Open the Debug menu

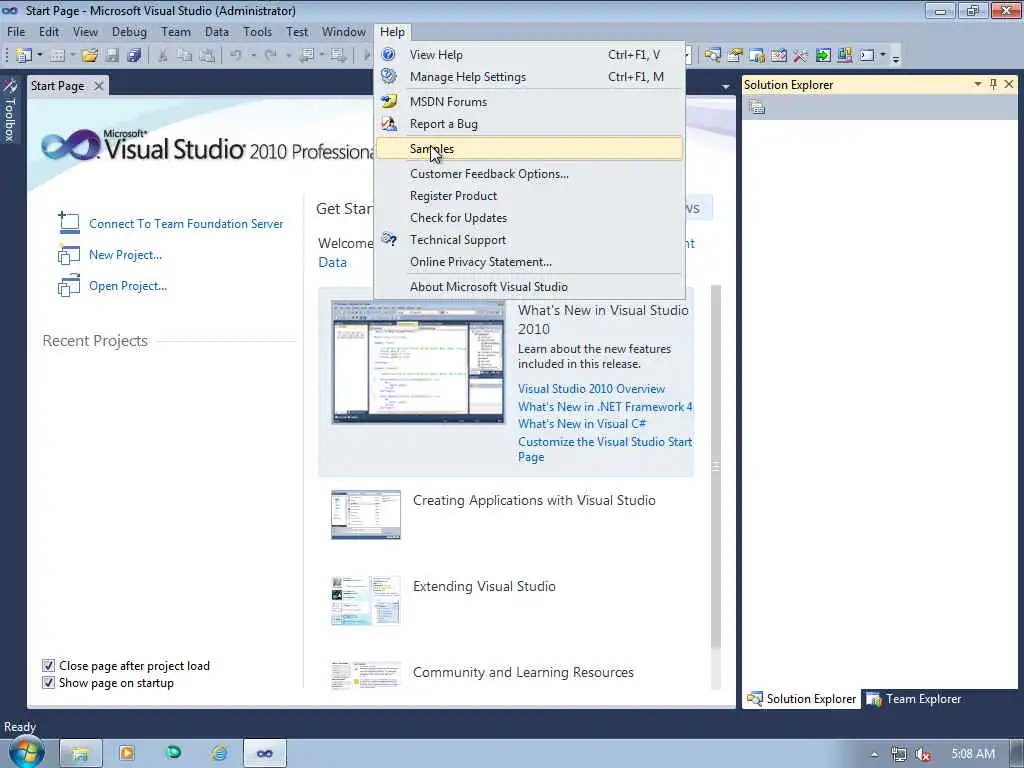coord(129,32)
